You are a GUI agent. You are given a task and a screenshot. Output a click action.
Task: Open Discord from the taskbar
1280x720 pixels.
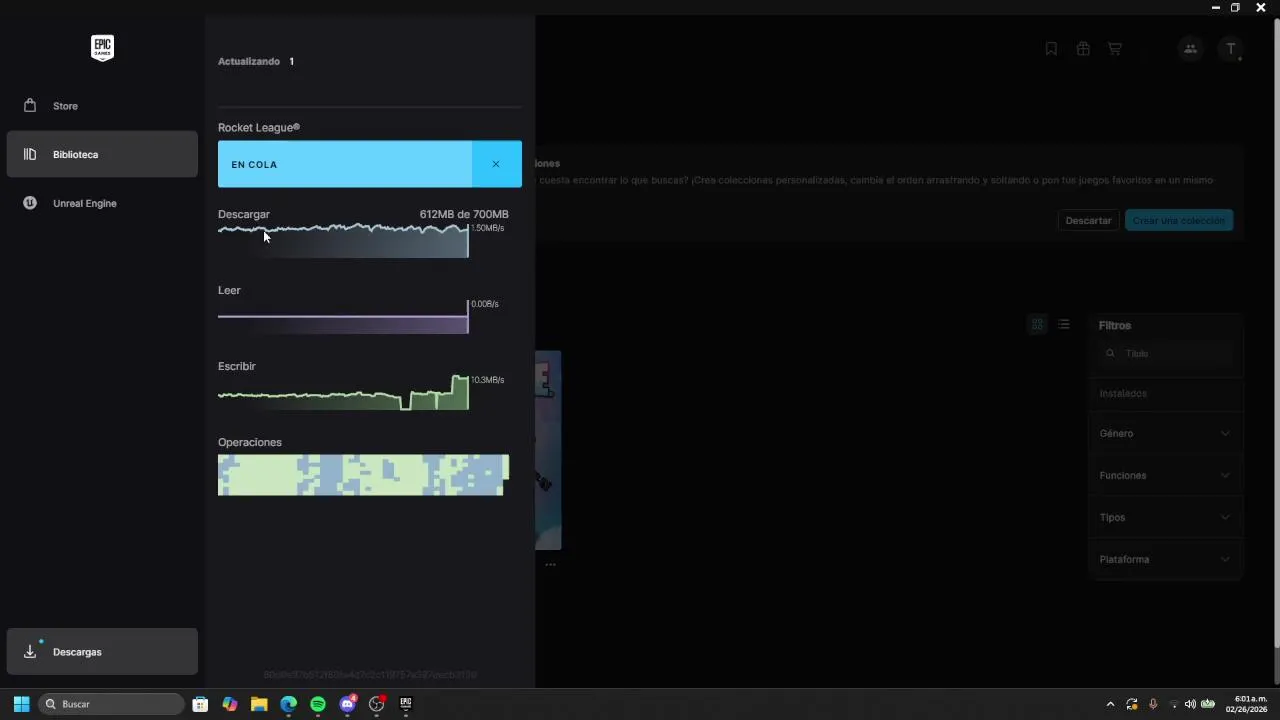347,704
